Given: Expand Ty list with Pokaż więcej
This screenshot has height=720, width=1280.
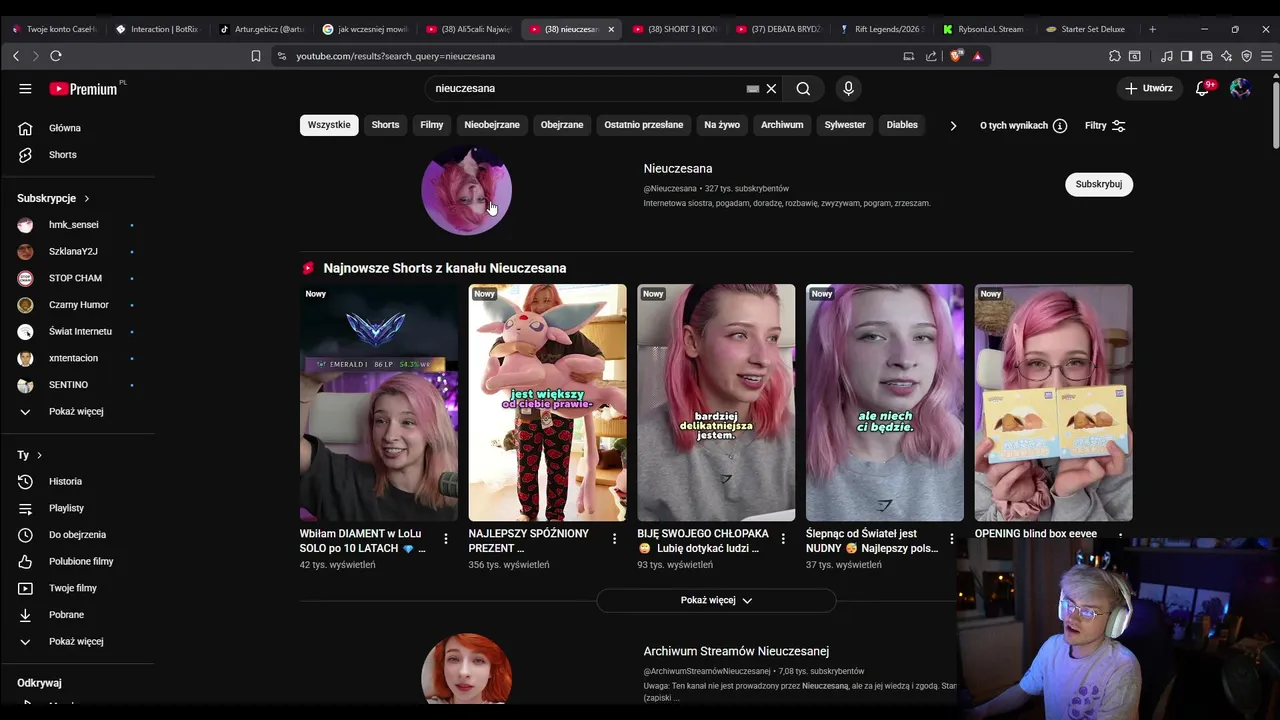Looking at the screenshot, I should coord(77,642).
